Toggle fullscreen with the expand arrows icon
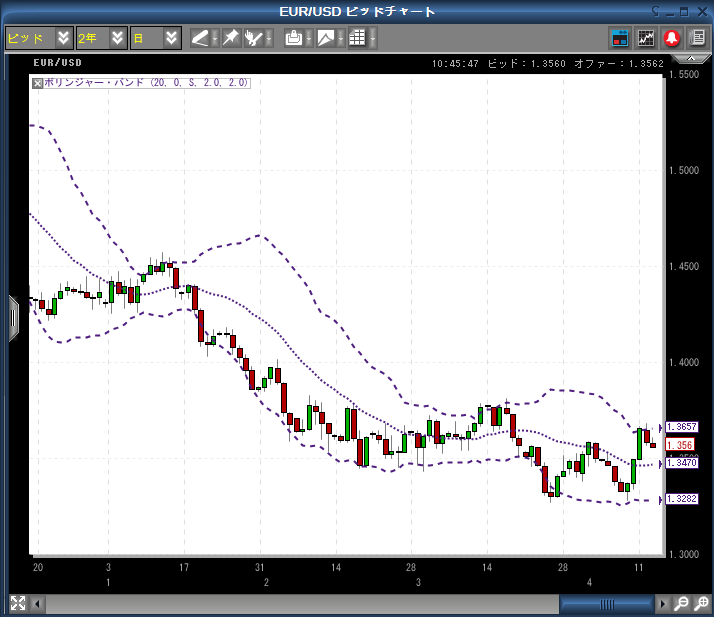Screen dimensions: 714x617 point(17,603)
